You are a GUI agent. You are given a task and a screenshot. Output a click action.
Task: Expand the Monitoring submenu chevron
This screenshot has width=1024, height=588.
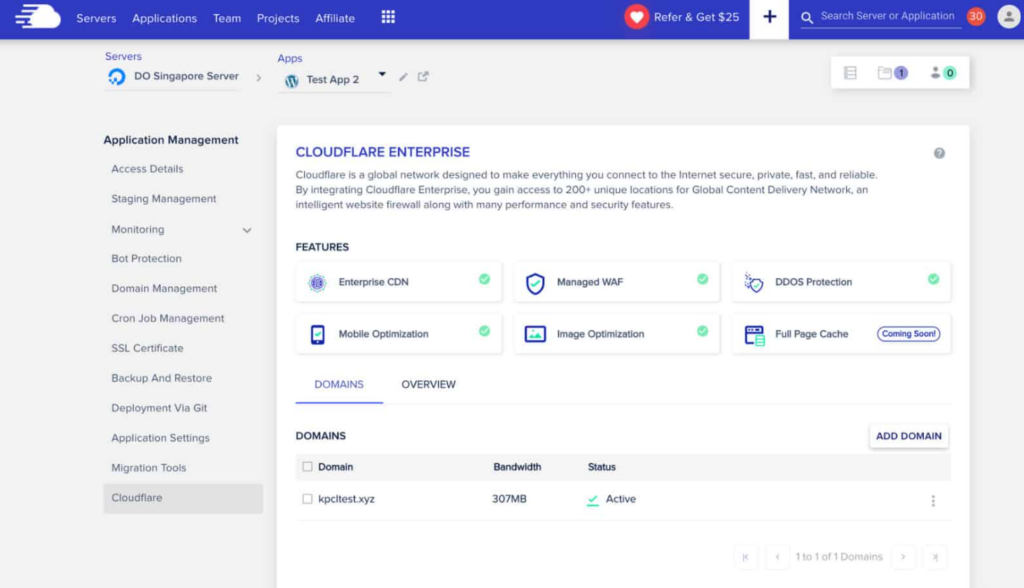click(247, 230)
